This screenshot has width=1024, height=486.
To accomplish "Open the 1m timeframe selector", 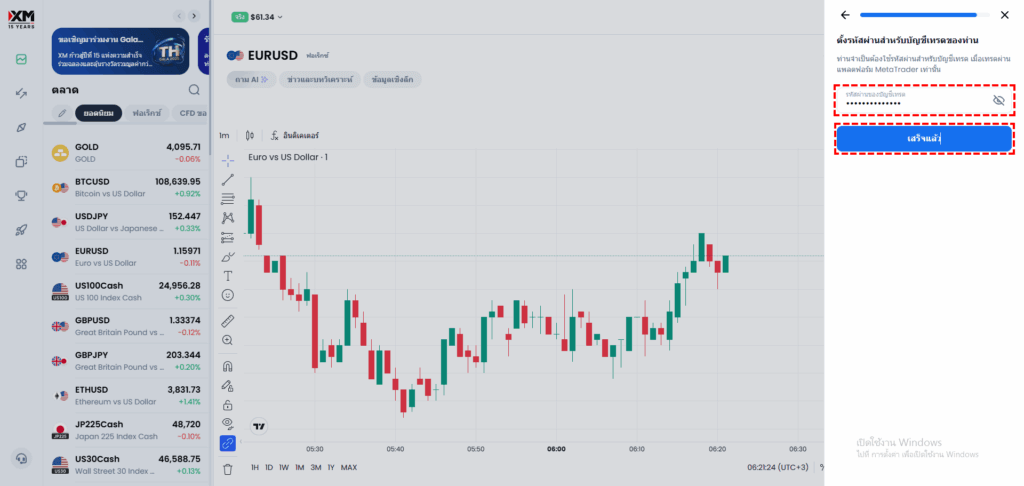I will [x=224, y=135].
